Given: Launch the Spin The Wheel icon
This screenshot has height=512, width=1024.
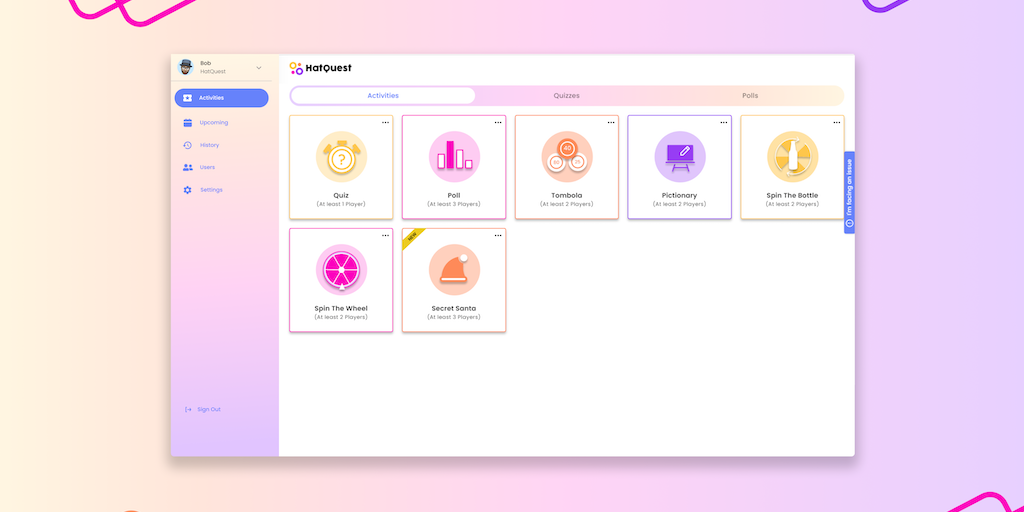Looking at the screenshot, I should (341, 270).
